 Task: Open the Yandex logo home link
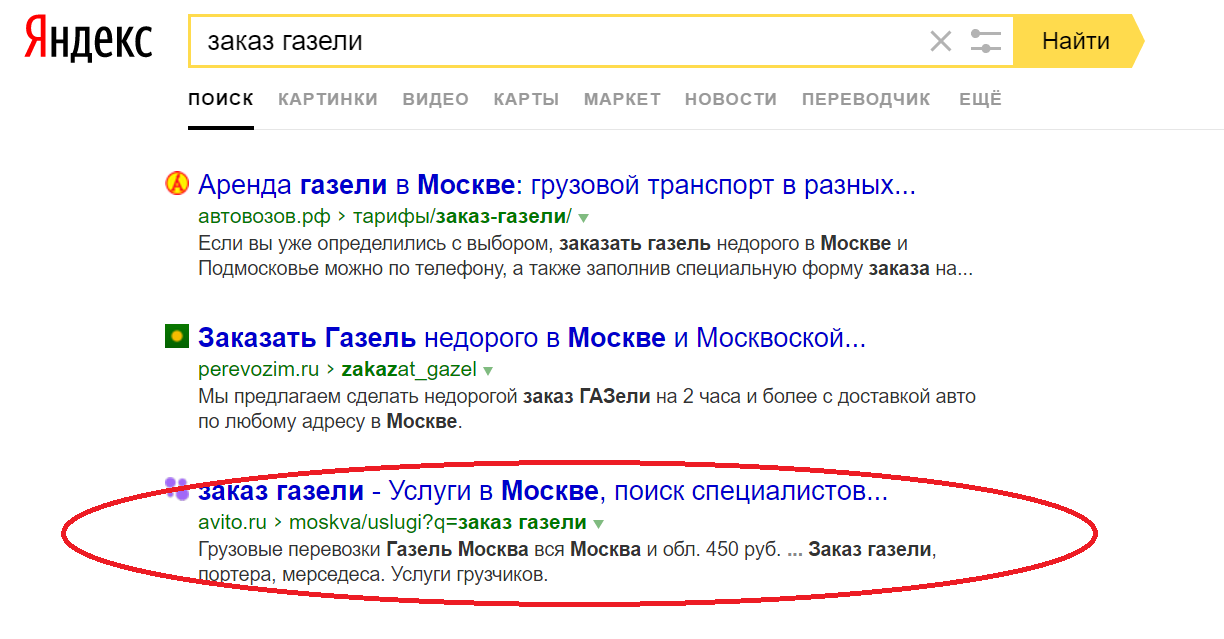pos(88,41)
